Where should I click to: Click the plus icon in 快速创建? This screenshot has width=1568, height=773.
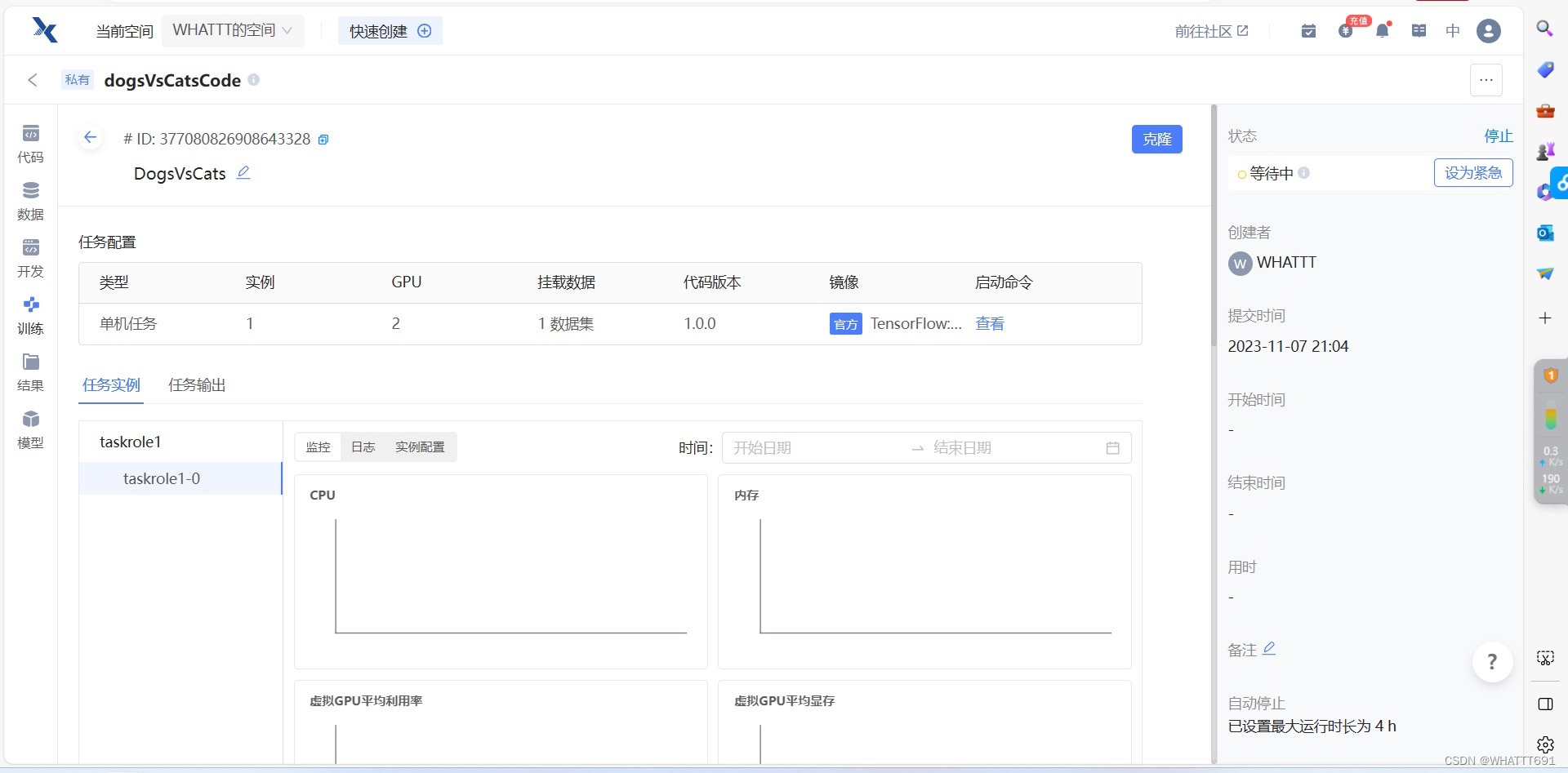425,31
